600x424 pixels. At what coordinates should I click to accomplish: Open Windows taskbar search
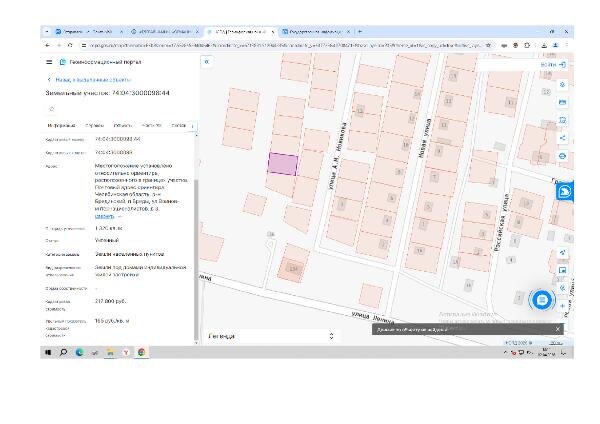coord(64,352)
